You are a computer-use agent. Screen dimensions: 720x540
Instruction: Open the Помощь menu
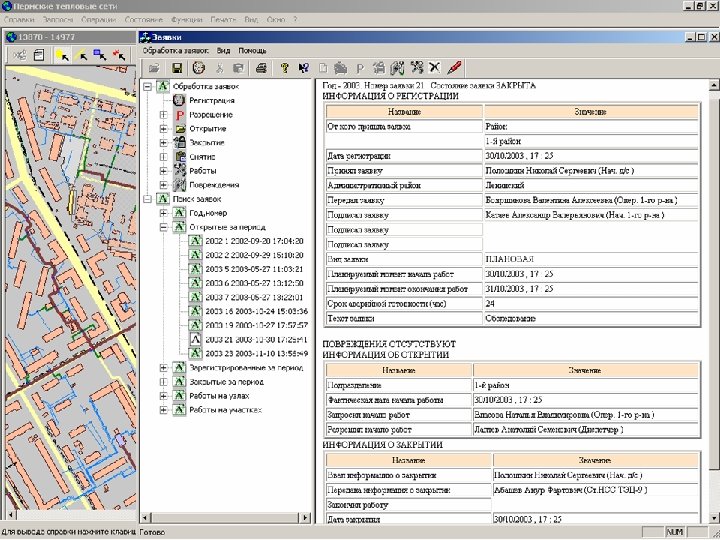pyautogui.click(x=252, y=50)
